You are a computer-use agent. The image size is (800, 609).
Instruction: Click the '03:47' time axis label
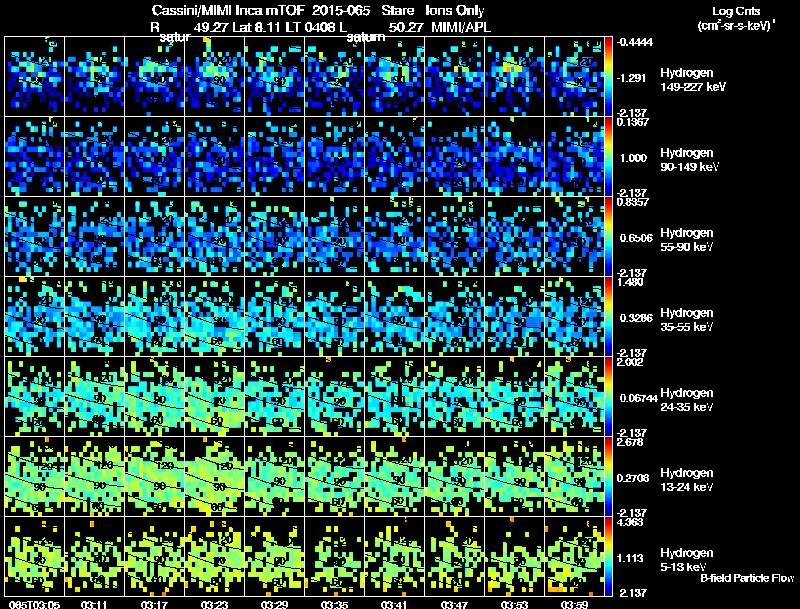coord(454,605)
